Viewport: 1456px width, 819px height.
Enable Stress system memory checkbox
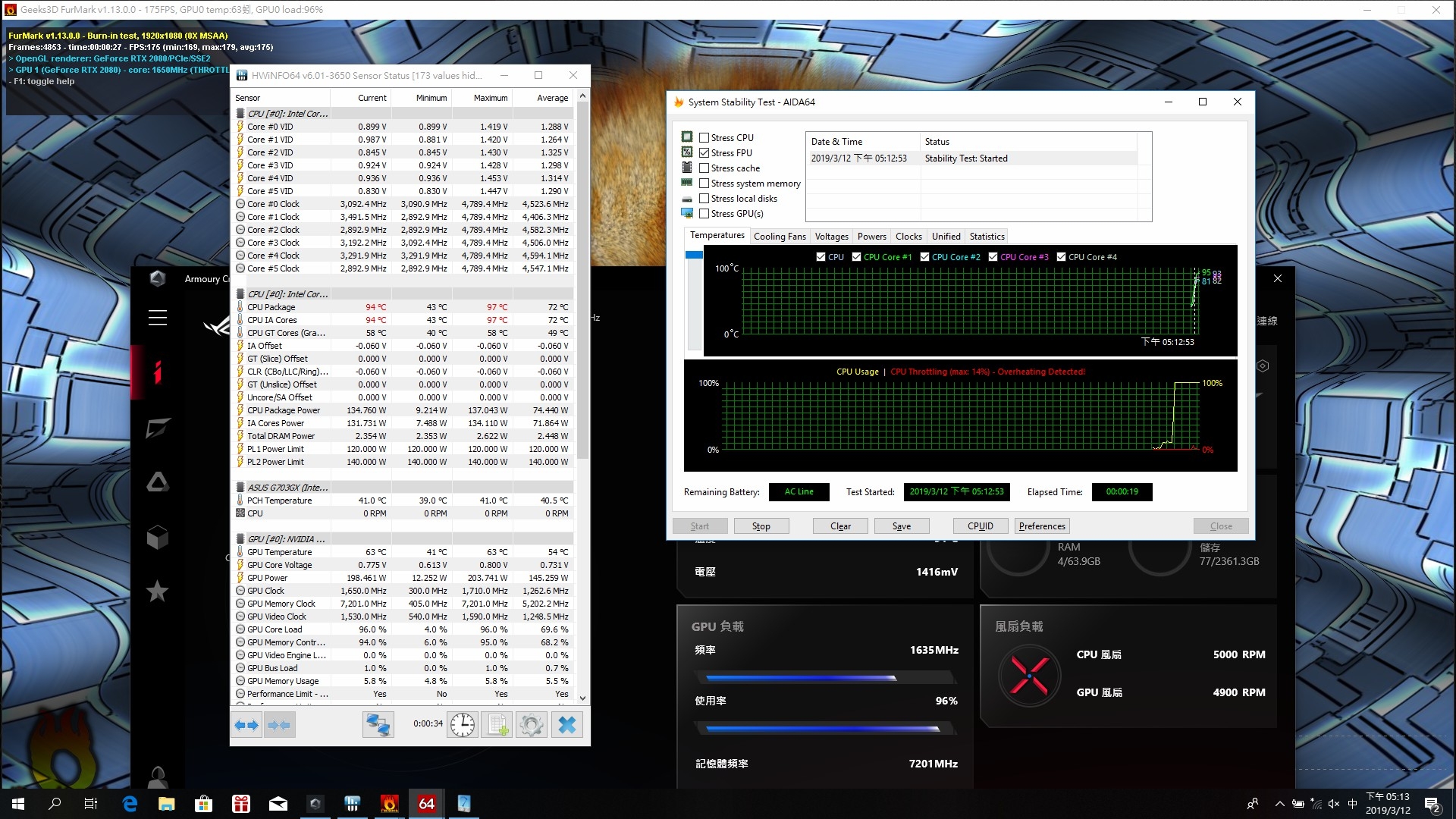click(704, 184)
